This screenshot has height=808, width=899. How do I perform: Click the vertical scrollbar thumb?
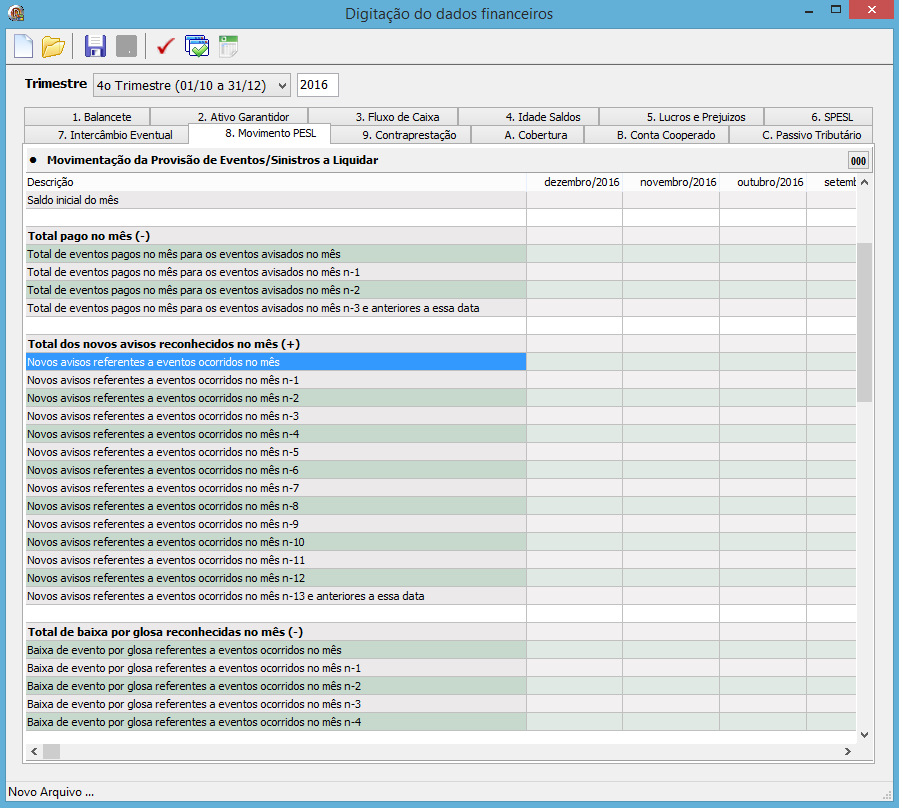coord(865,322)
